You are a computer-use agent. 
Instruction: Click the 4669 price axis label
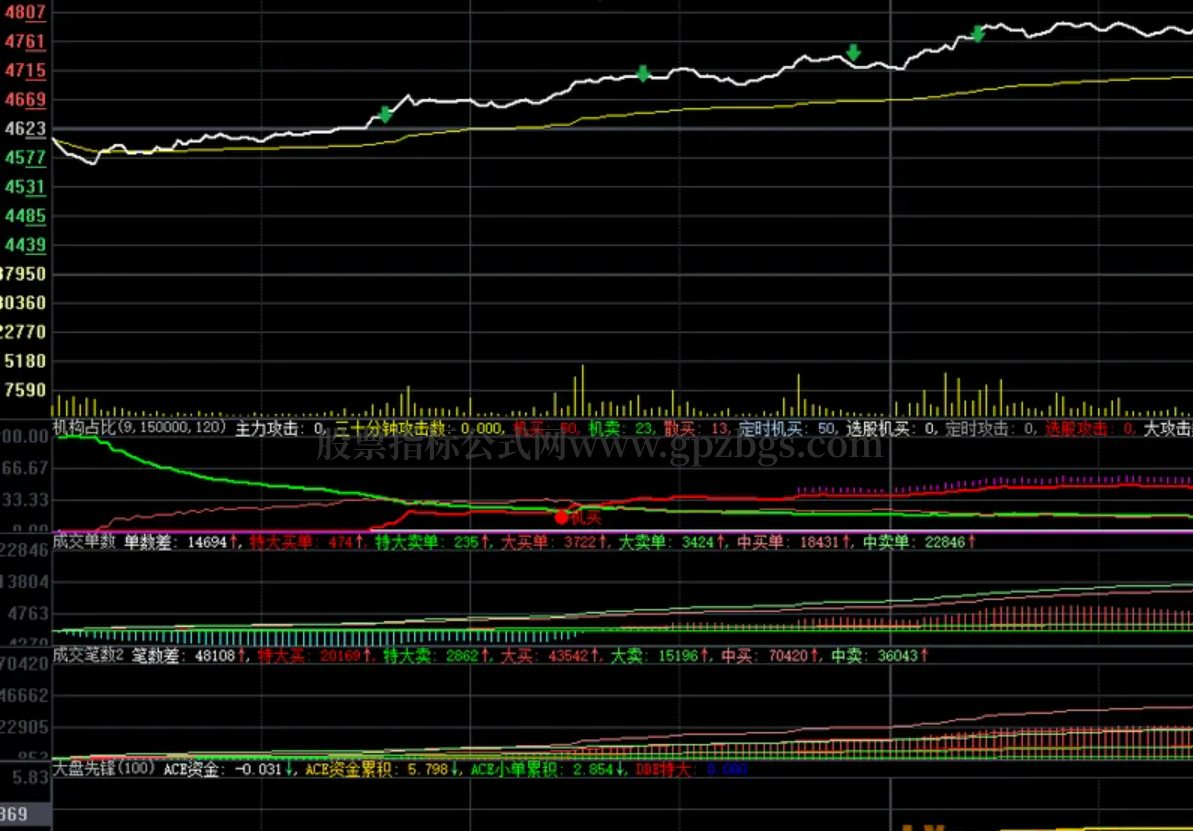point(25,99)
